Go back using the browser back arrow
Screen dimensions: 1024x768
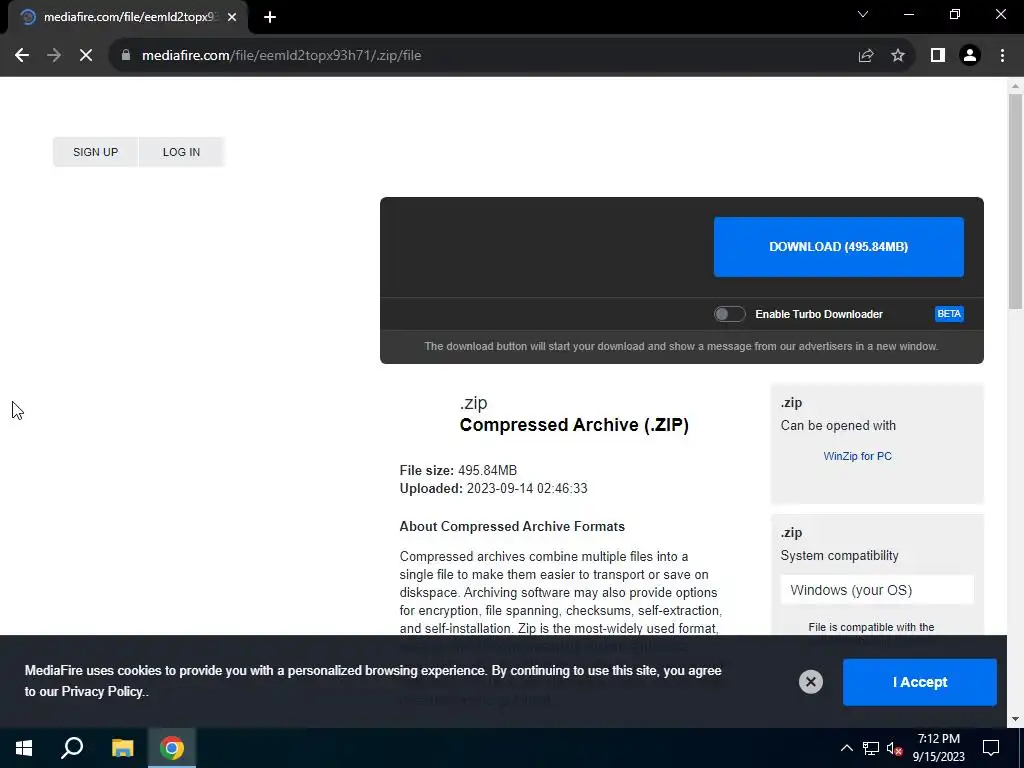coord(22,56)
